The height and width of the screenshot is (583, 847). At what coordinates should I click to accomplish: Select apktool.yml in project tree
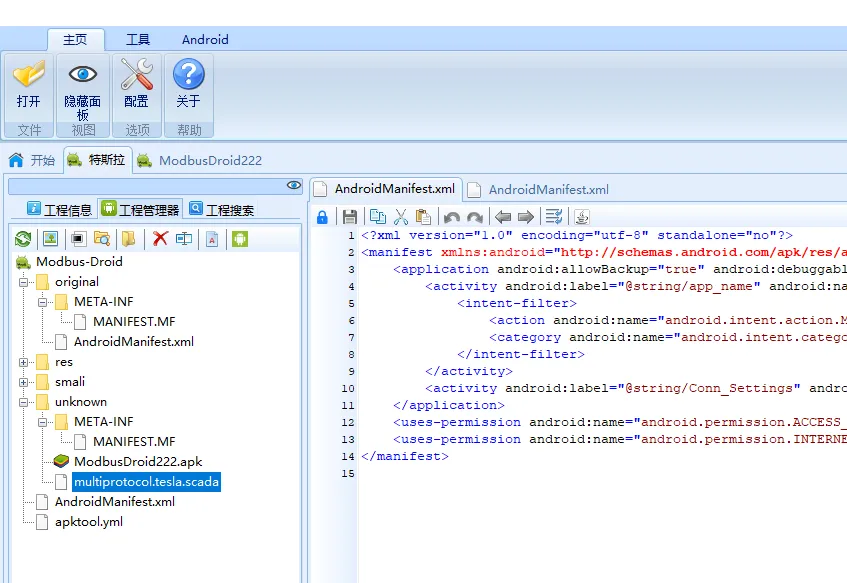point(89,522)
